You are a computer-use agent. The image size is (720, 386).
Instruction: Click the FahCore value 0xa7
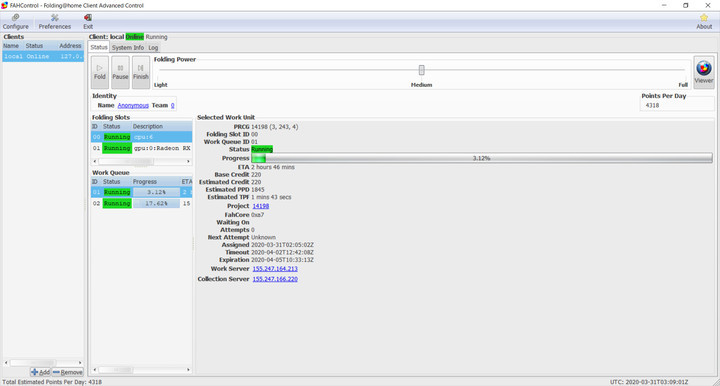point(257,215)
